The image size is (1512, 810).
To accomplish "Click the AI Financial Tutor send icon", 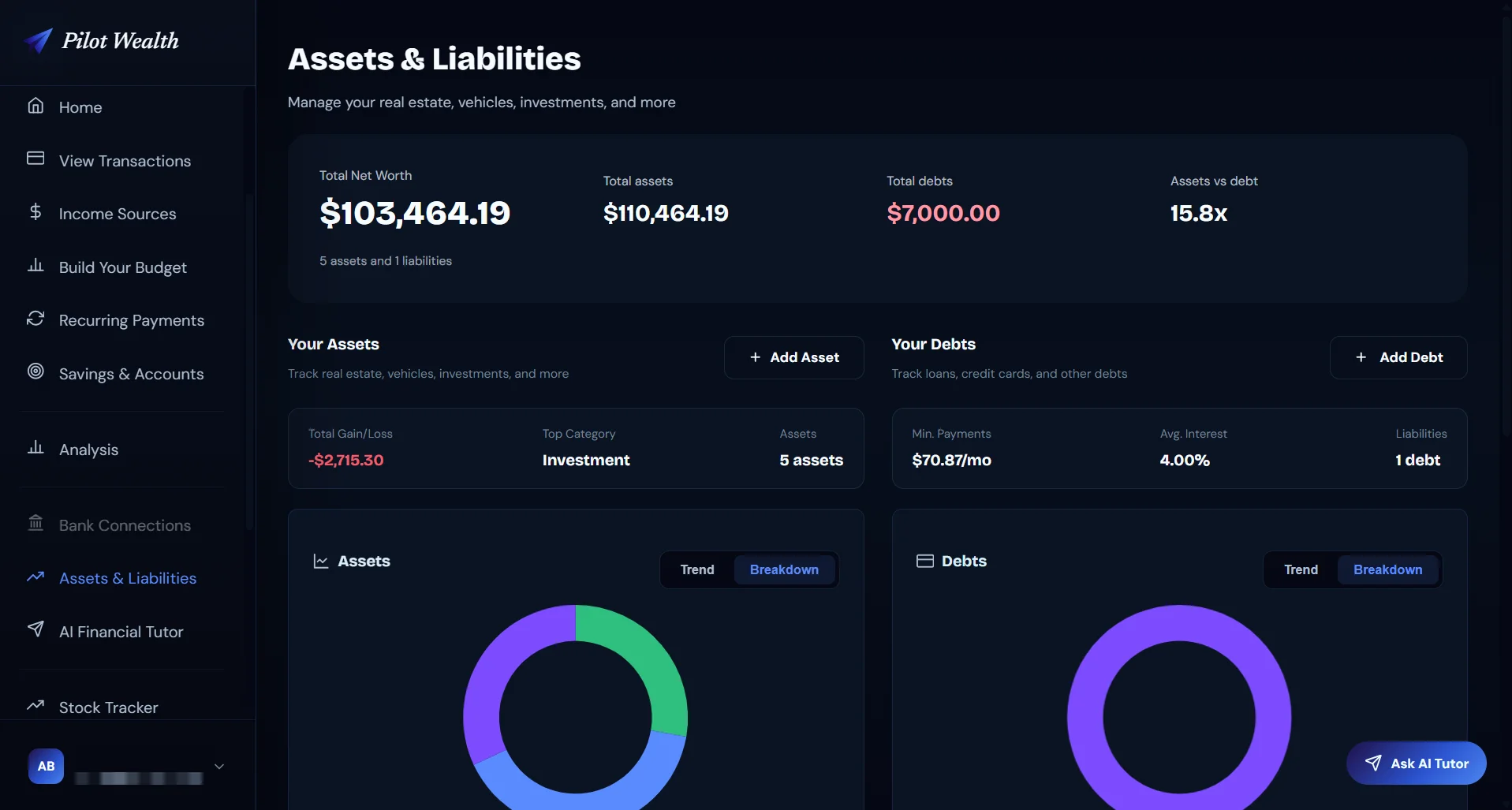I will pos(35,629).
